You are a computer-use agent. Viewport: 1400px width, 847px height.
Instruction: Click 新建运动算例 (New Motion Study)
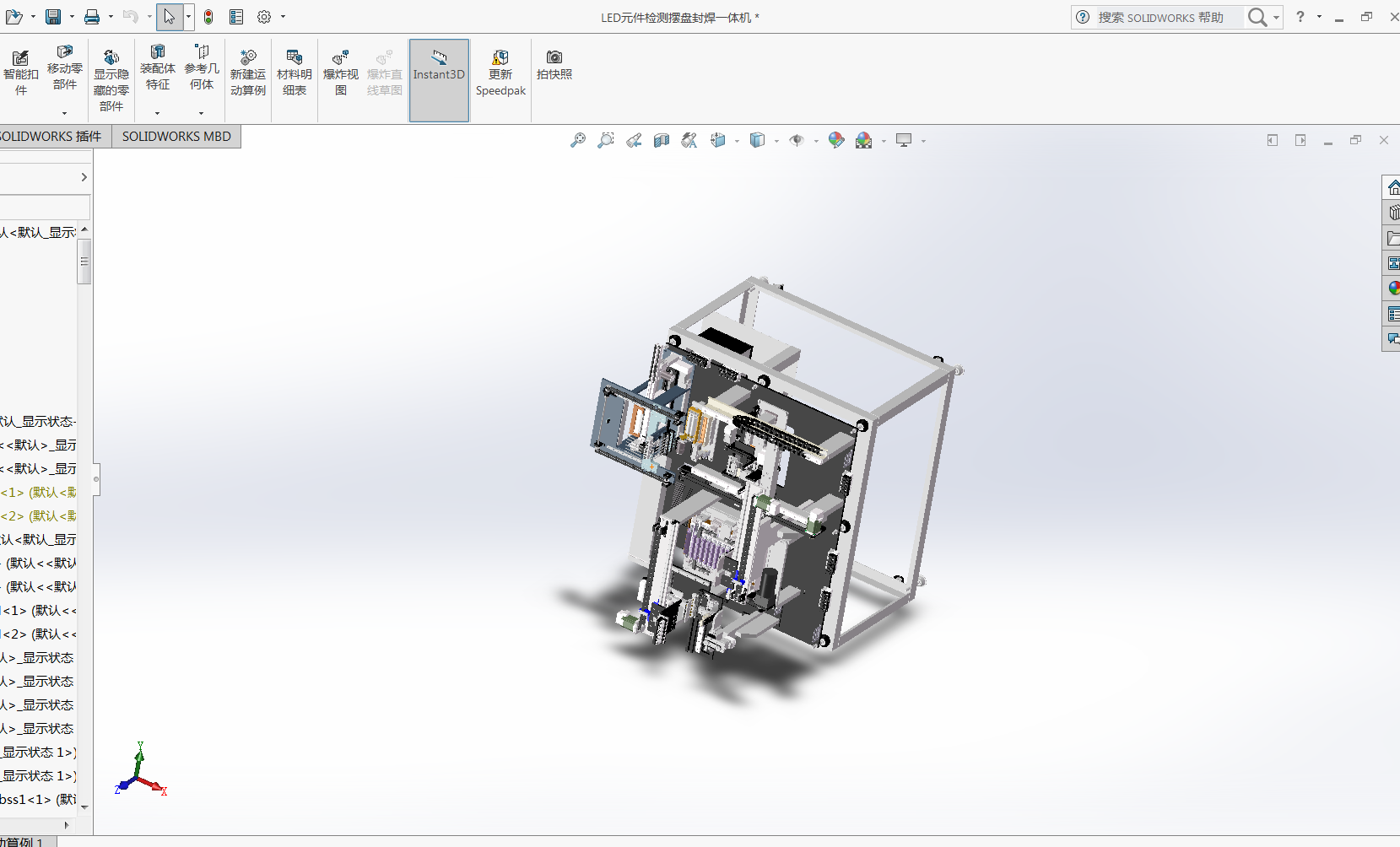(248, 73)
